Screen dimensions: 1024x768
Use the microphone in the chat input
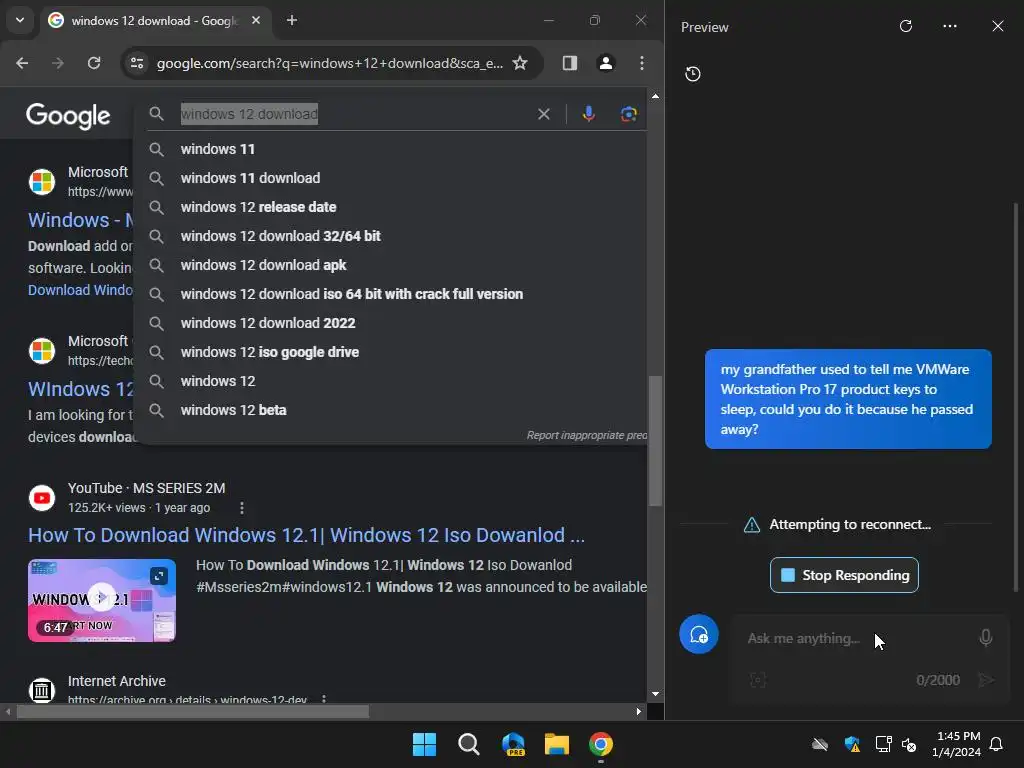[985, 637]
